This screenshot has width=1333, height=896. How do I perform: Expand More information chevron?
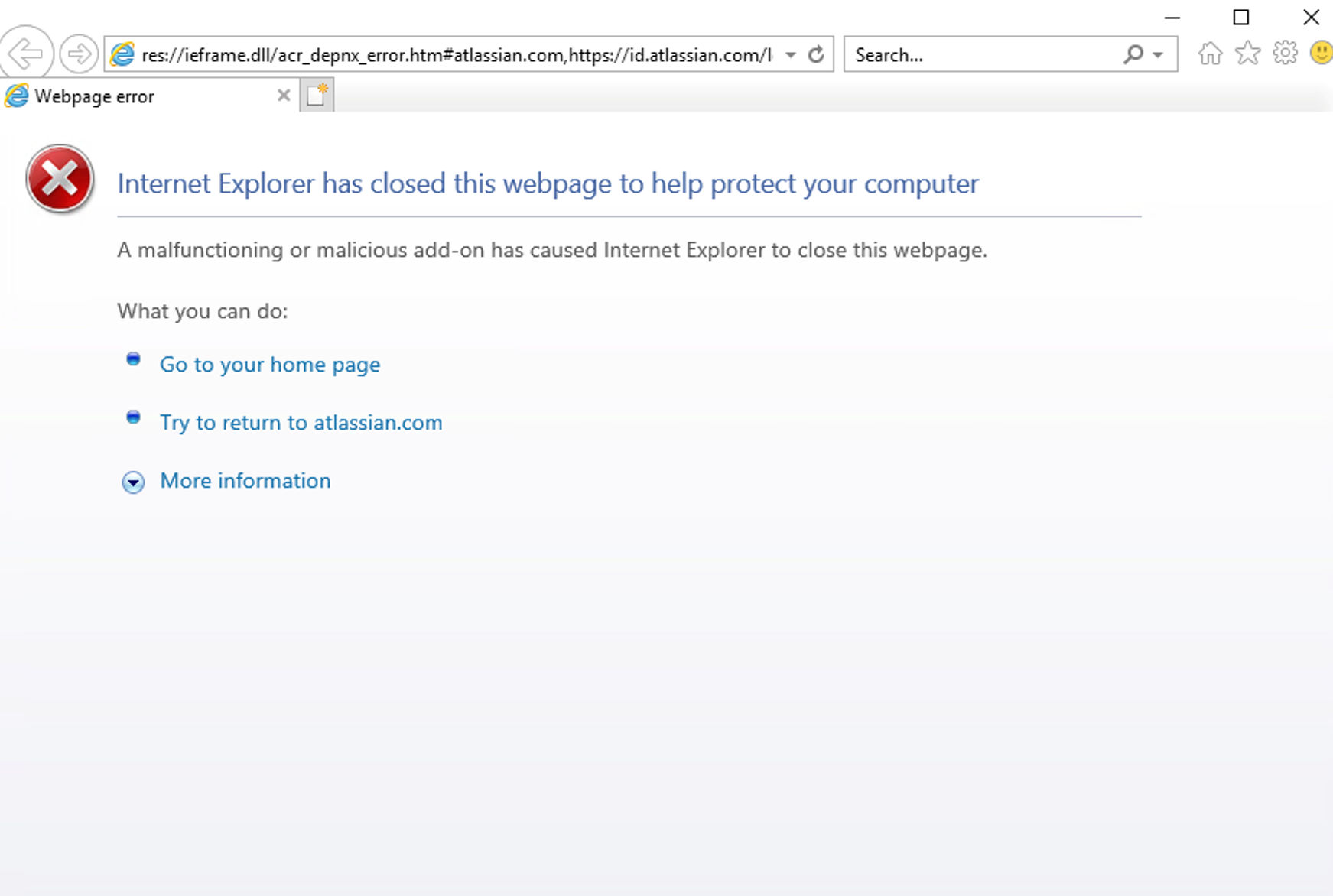tap(133, 482)
